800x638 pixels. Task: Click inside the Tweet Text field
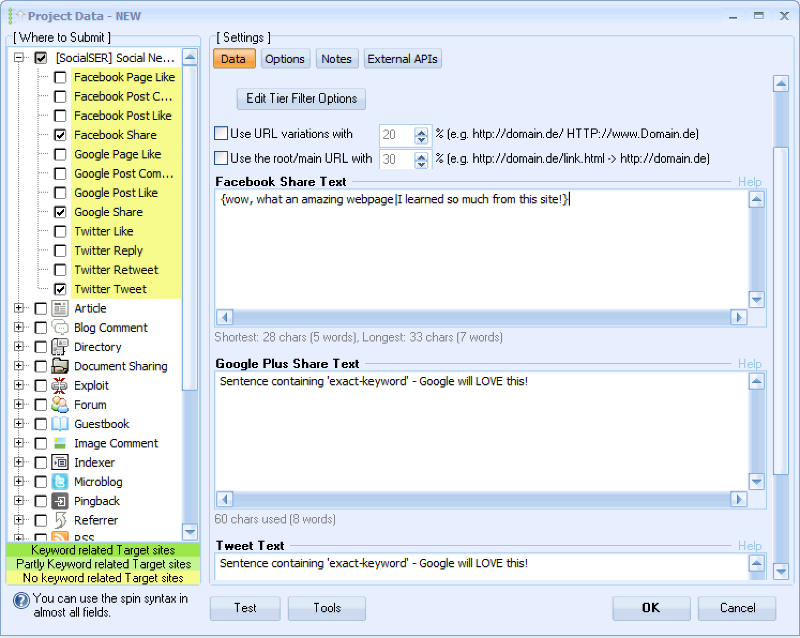pos(482,567)
